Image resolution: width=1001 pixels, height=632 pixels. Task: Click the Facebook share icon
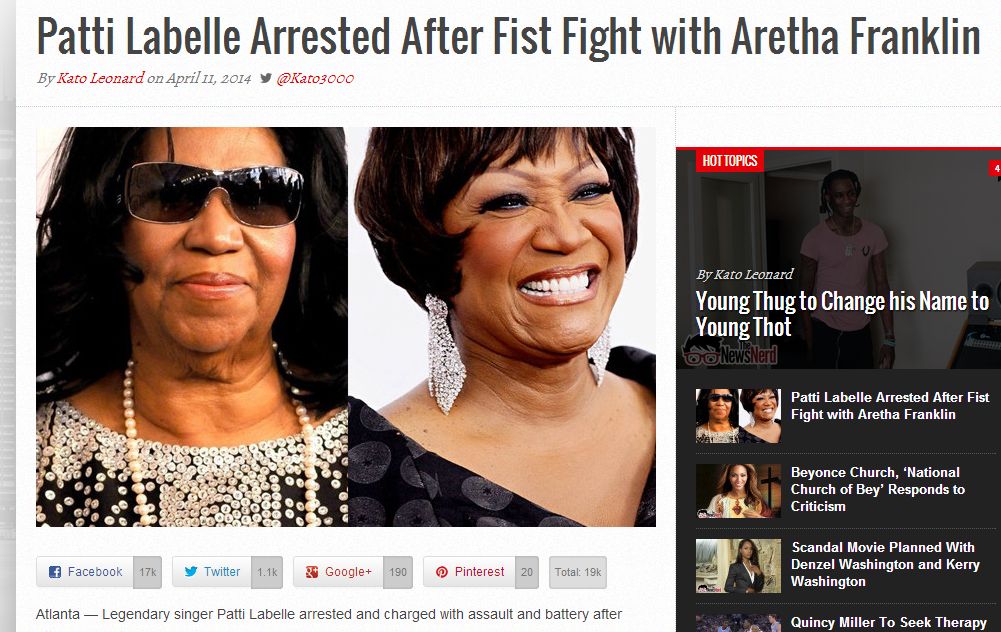point(55,572)
